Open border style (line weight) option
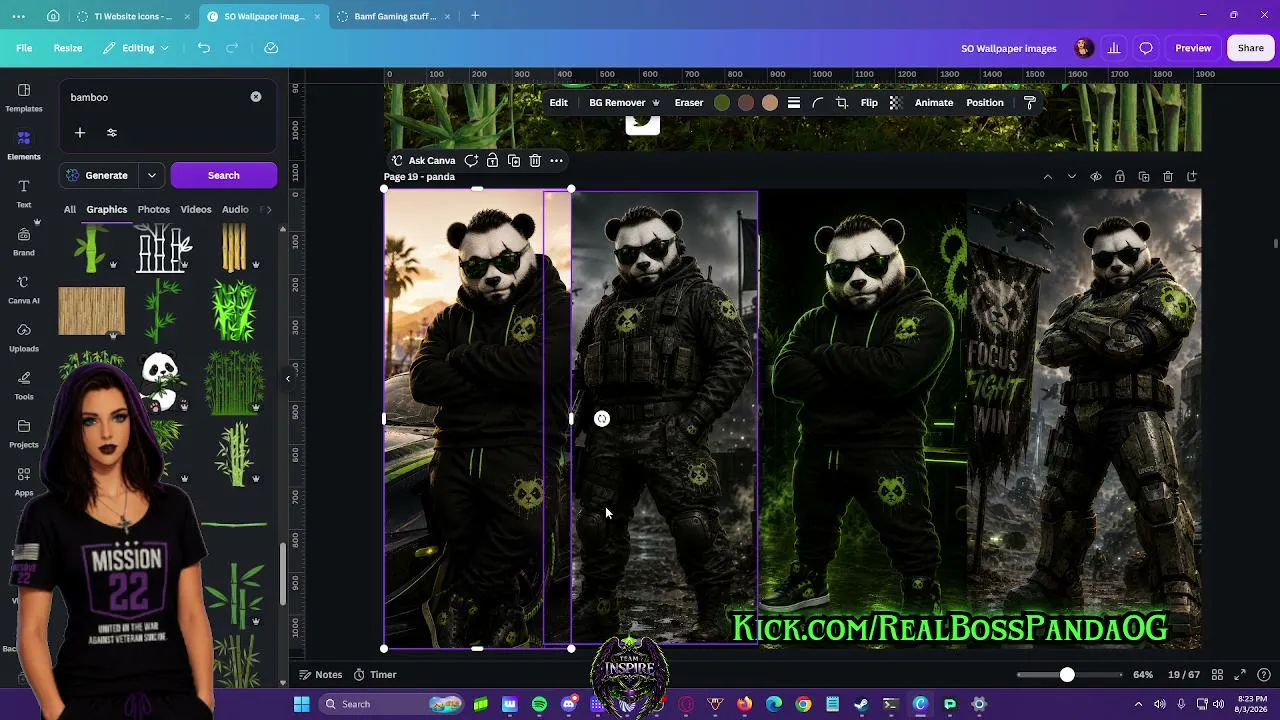 pyautogui.click(x=794, y=103)
